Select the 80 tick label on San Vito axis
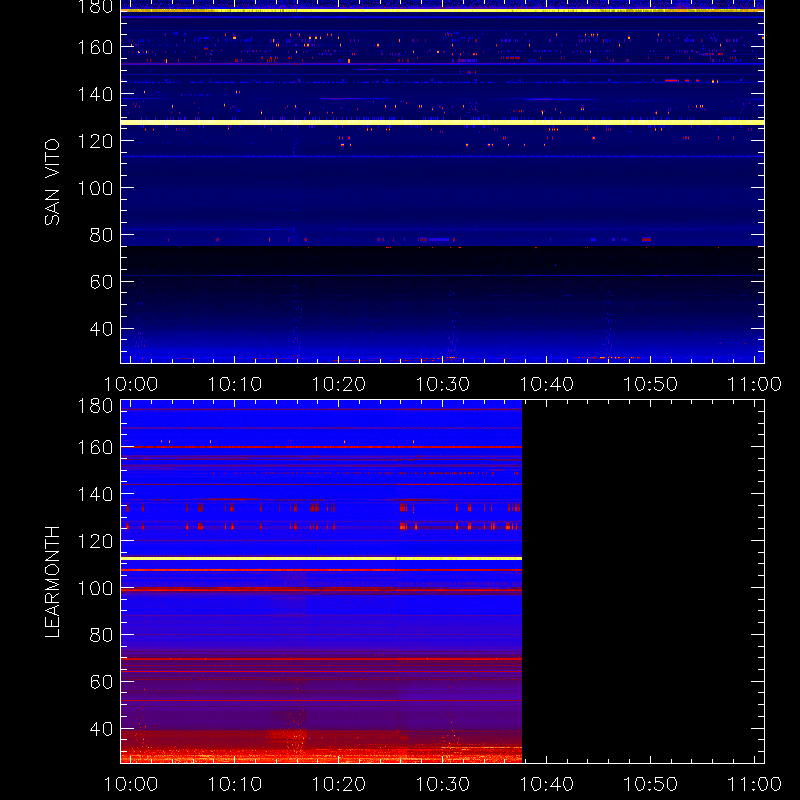 pos(102,235)
